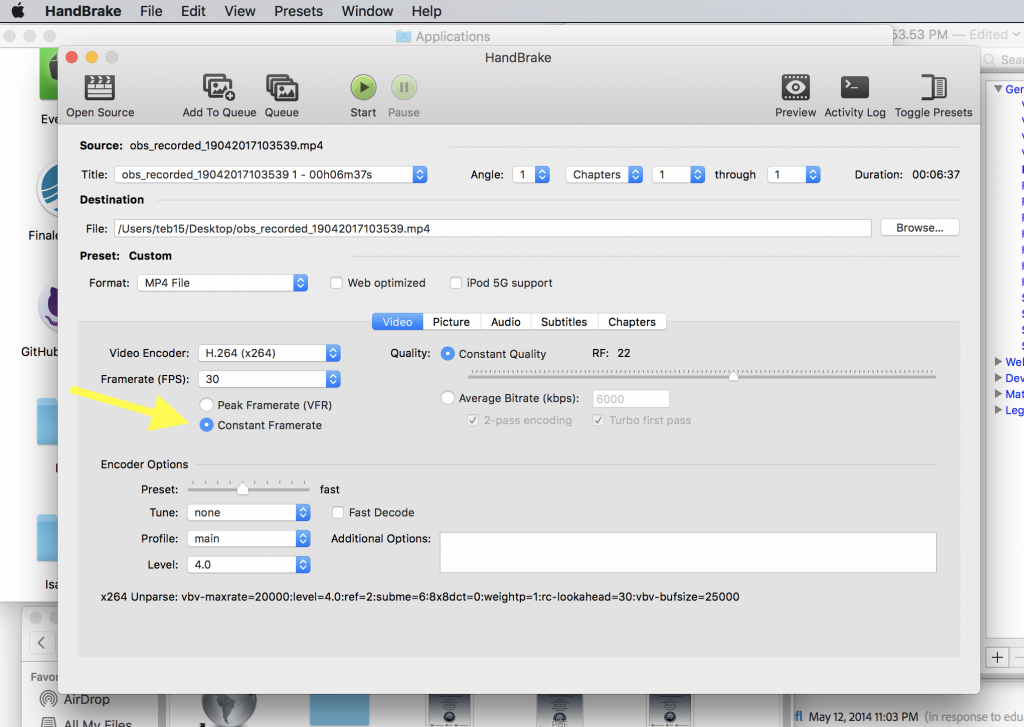Viewport: 1024px width, 727px height.
Task: Enable the Fast Decode checkbox
Action: coord(338,512)
